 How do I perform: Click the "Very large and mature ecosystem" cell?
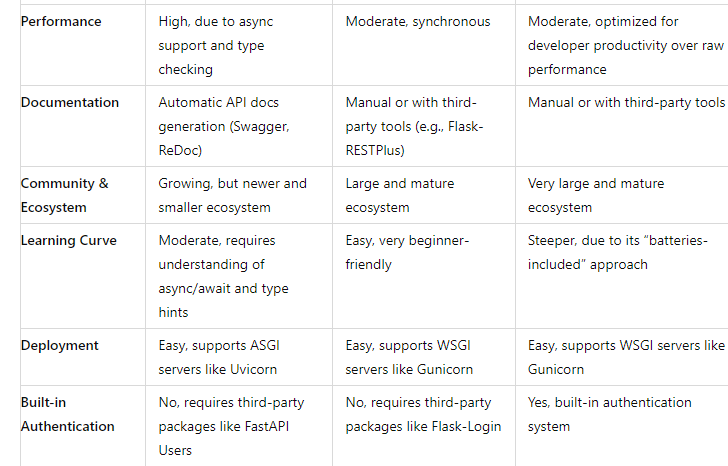click(x=596, y=195)
